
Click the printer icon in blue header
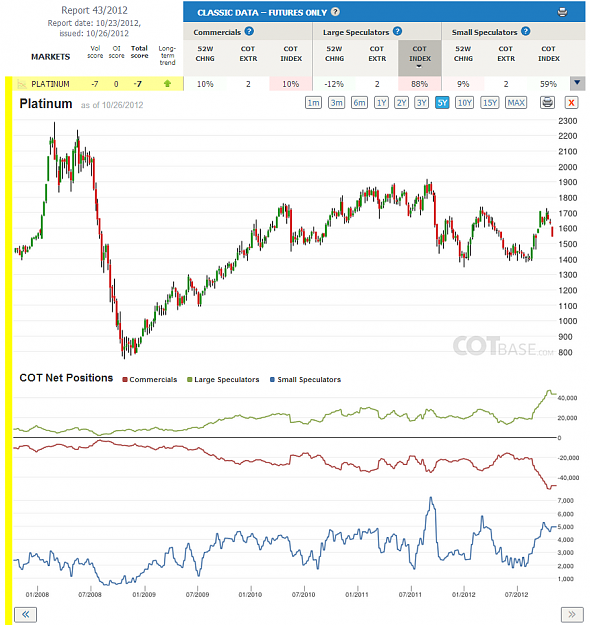[x=562, y=12]
